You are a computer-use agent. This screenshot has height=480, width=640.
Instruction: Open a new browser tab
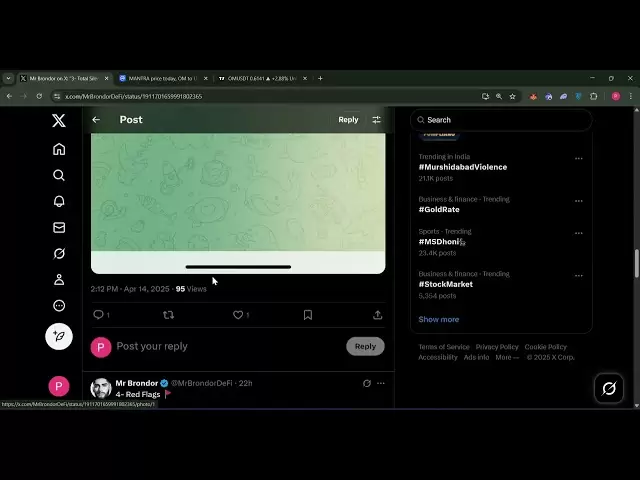pyautogui.click(x=320, y=78)
